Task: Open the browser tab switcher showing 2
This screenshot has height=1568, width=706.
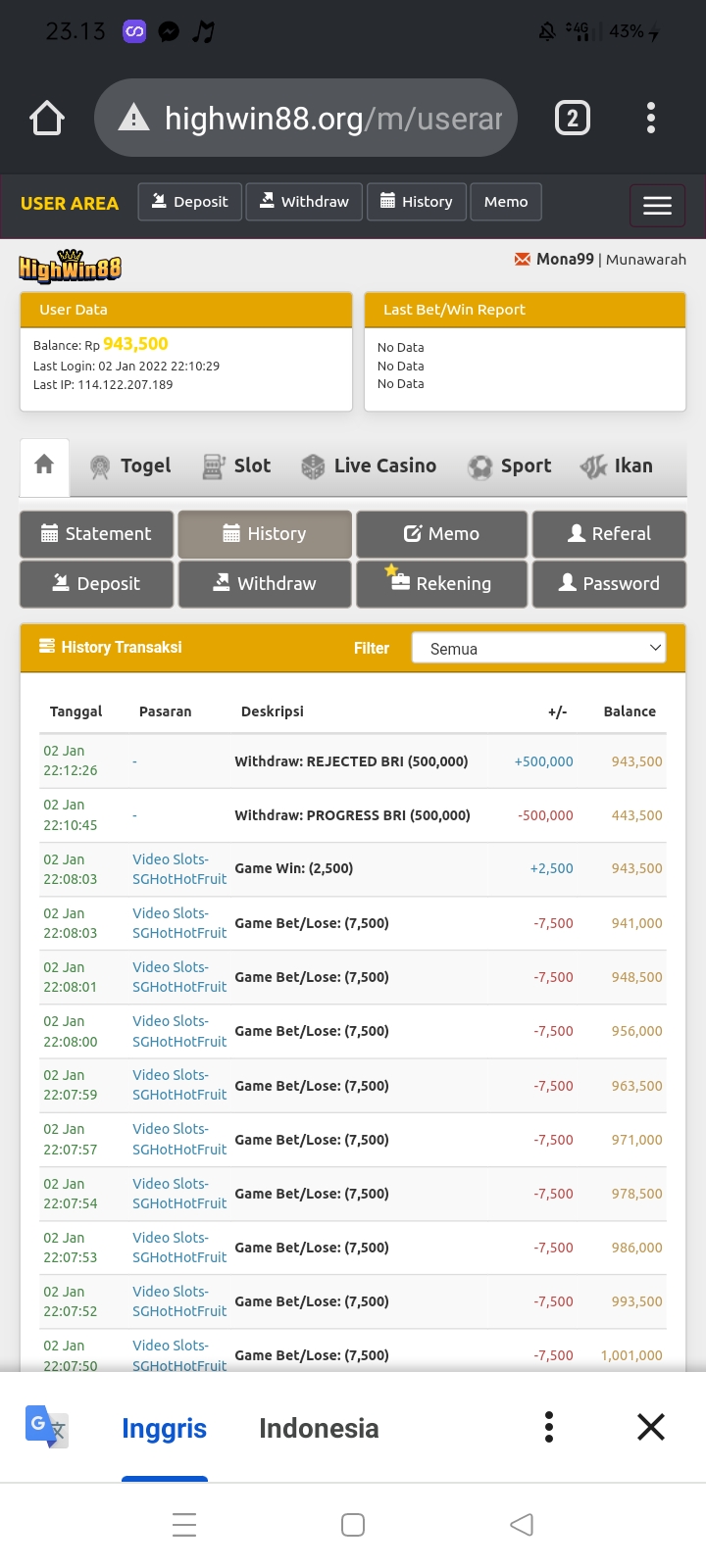Action: click(573, 119)
